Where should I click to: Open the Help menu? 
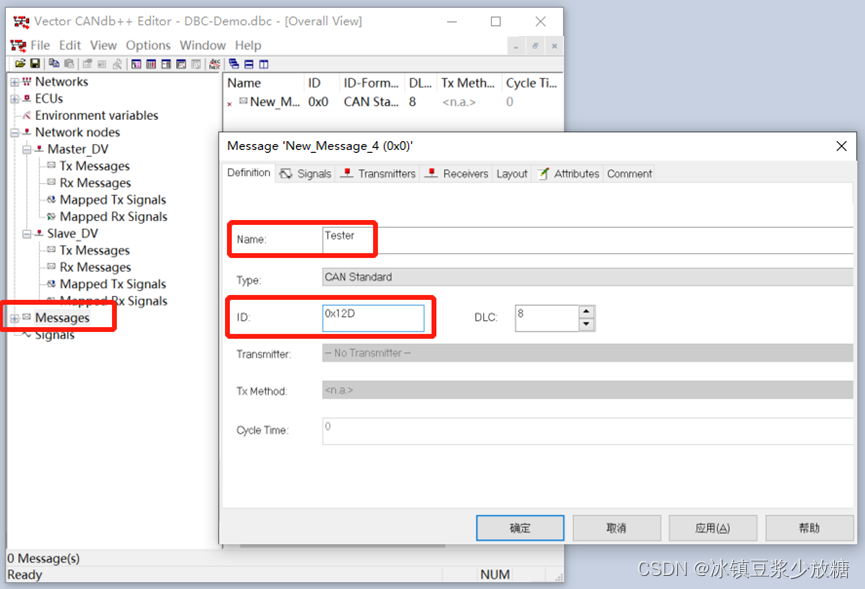coord(248,45)
